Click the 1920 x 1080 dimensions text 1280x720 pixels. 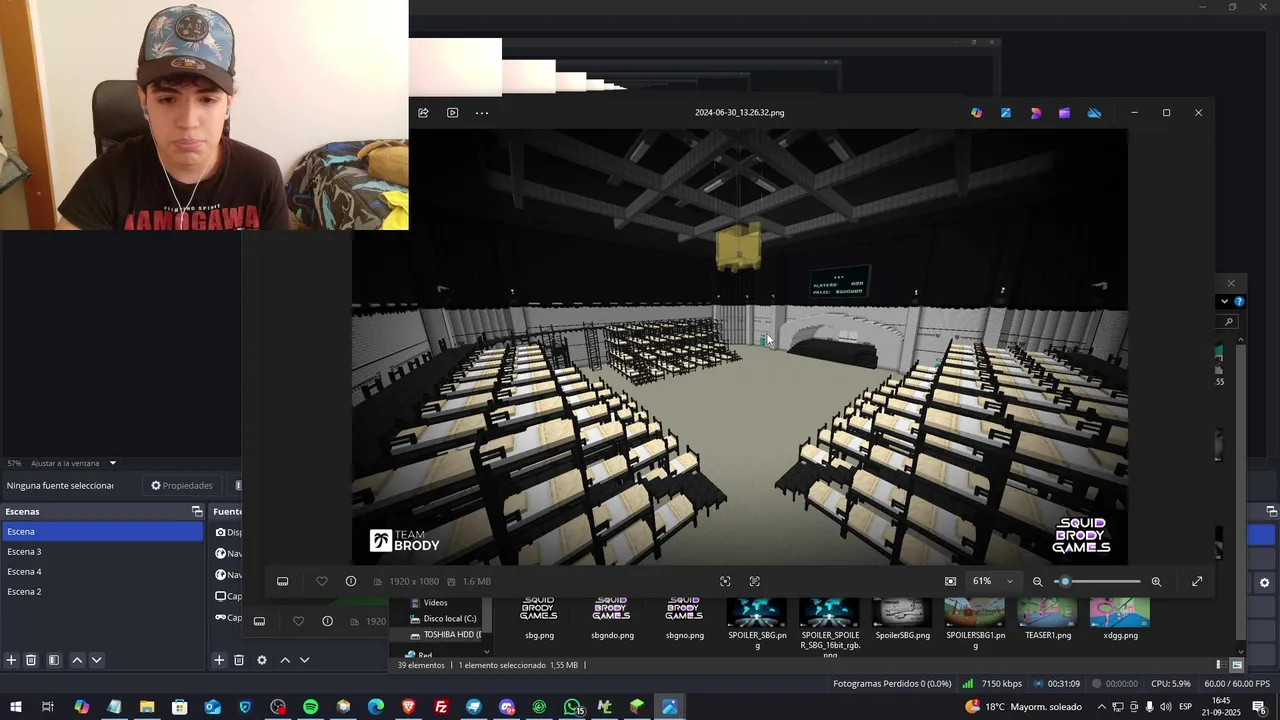pyautogui.click(x=414, y=581)
